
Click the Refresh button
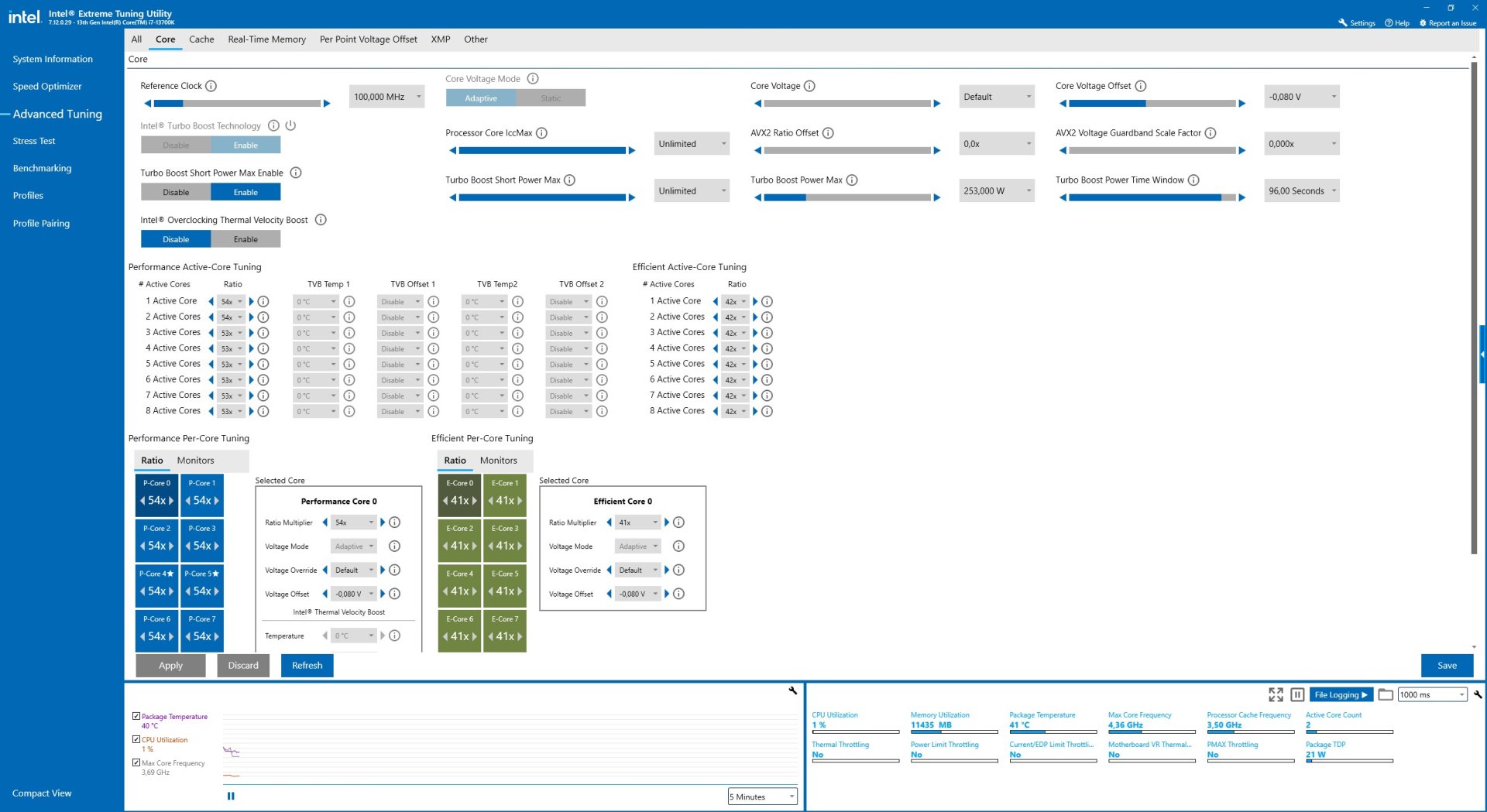pos(307,666)
